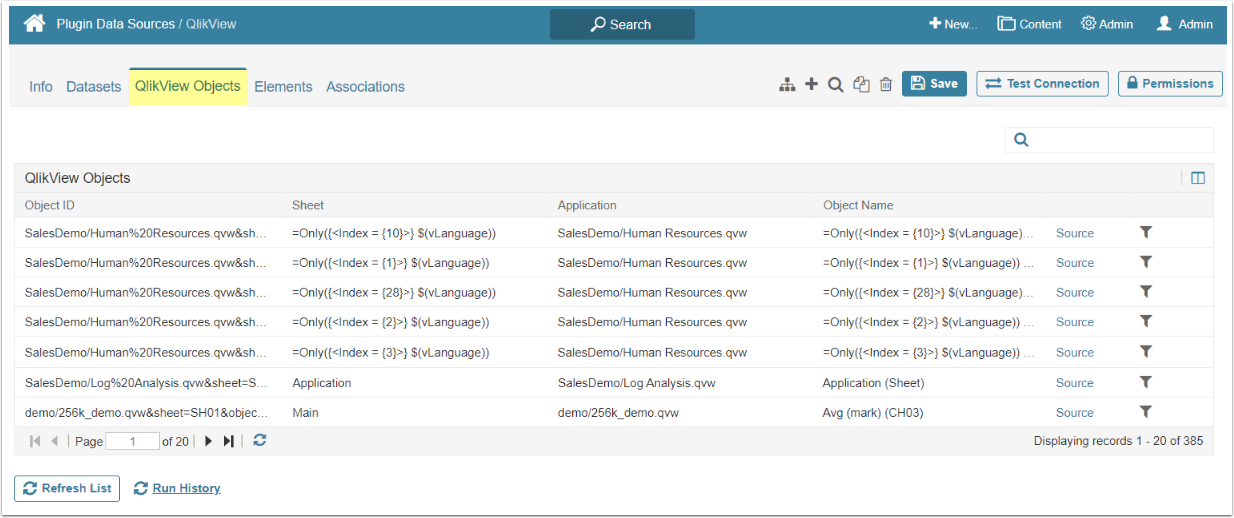Click the plus add icon in toolbar
Image resolution: width=1234 pixels, height=518 pixels.
coord(811,85)
